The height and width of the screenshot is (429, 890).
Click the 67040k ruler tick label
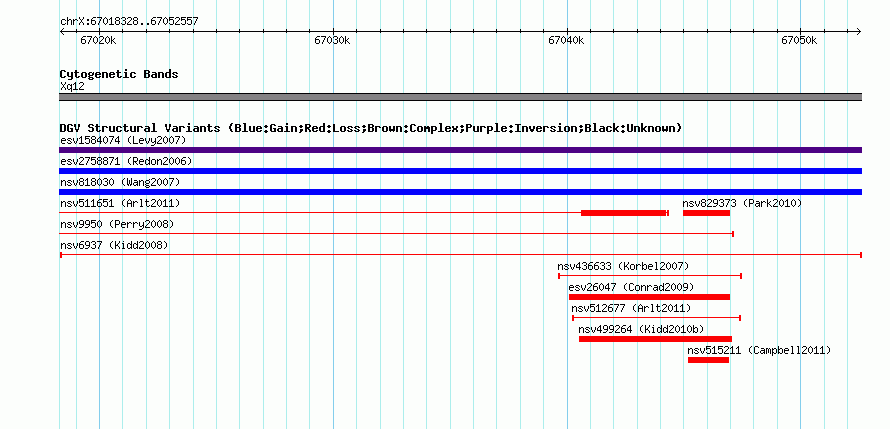point(566,40)
